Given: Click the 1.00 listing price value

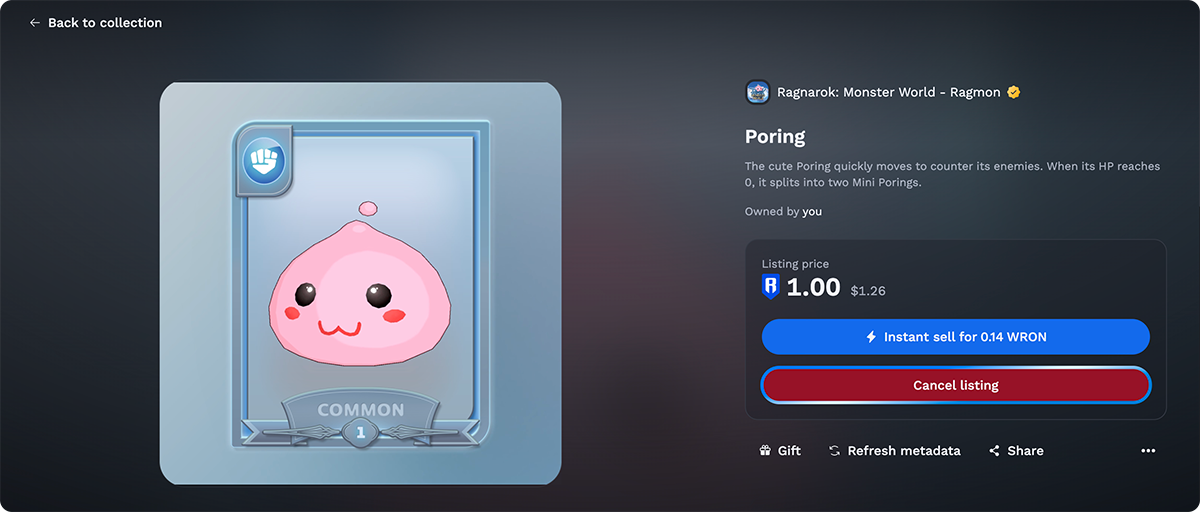Looking at the screenshot, I should point(813,288).
